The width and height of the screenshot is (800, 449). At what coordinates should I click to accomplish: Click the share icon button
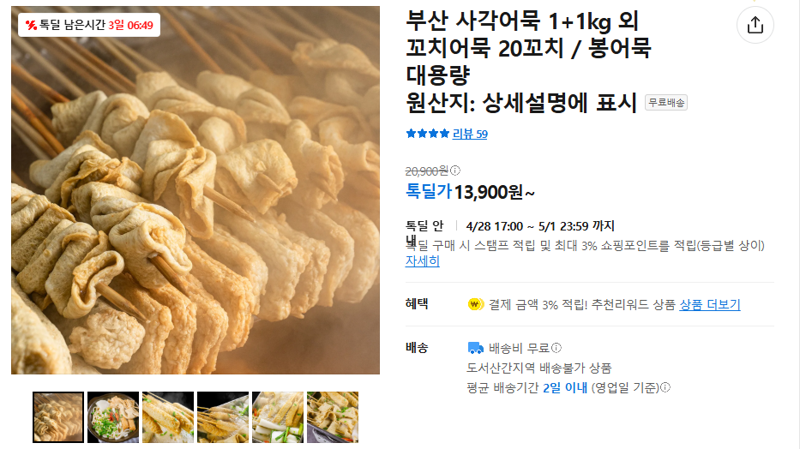point(755,25)
